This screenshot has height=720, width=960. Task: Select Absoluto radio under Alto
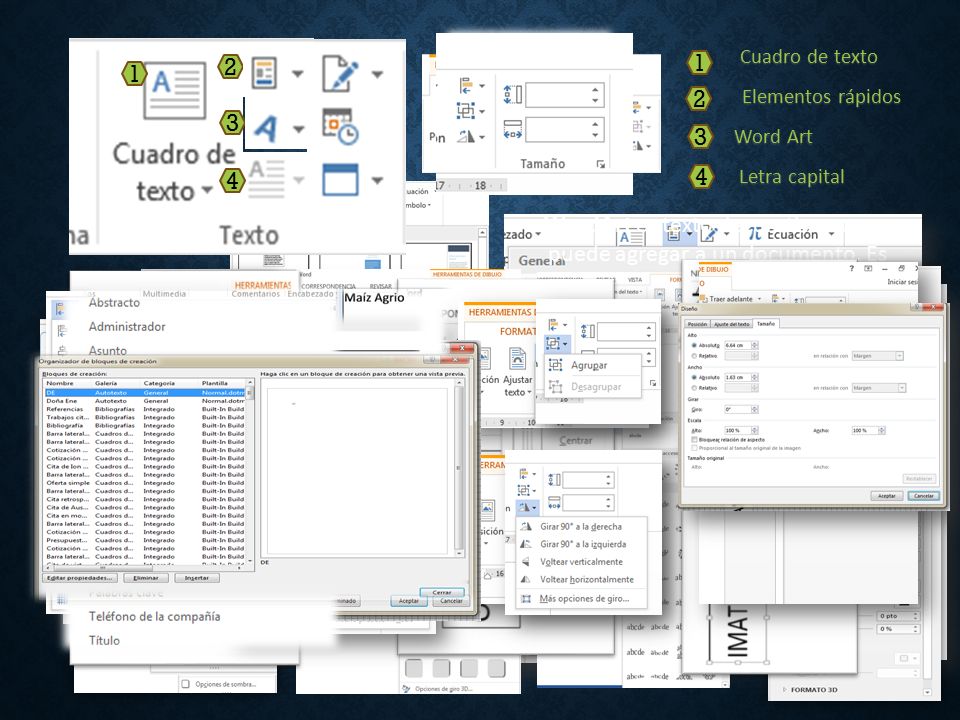pos(694,345)
